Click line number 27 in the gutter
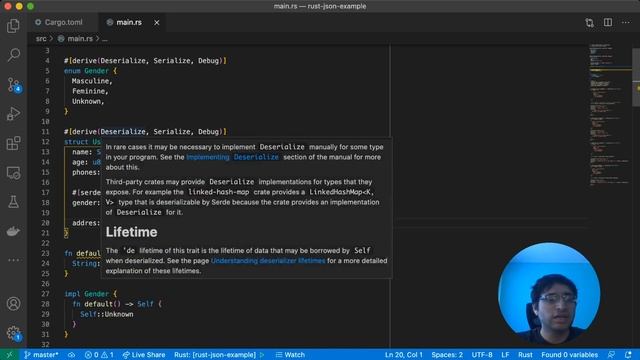Viewport: 640px width, 360px height. (45, 294)
